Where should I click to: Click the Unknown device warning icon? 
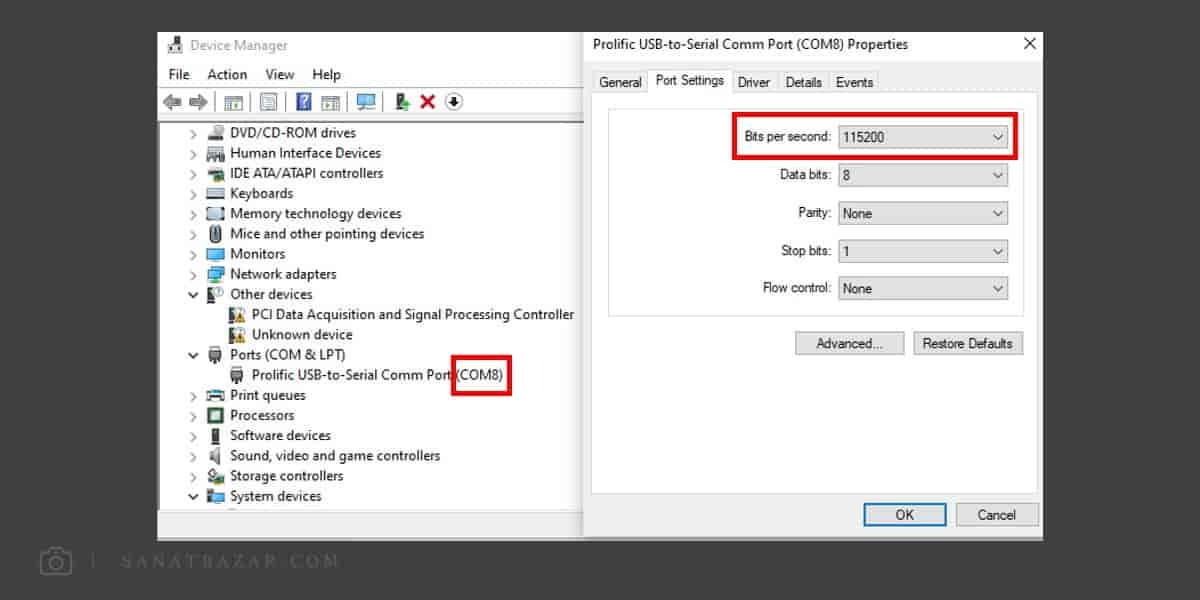237,335
